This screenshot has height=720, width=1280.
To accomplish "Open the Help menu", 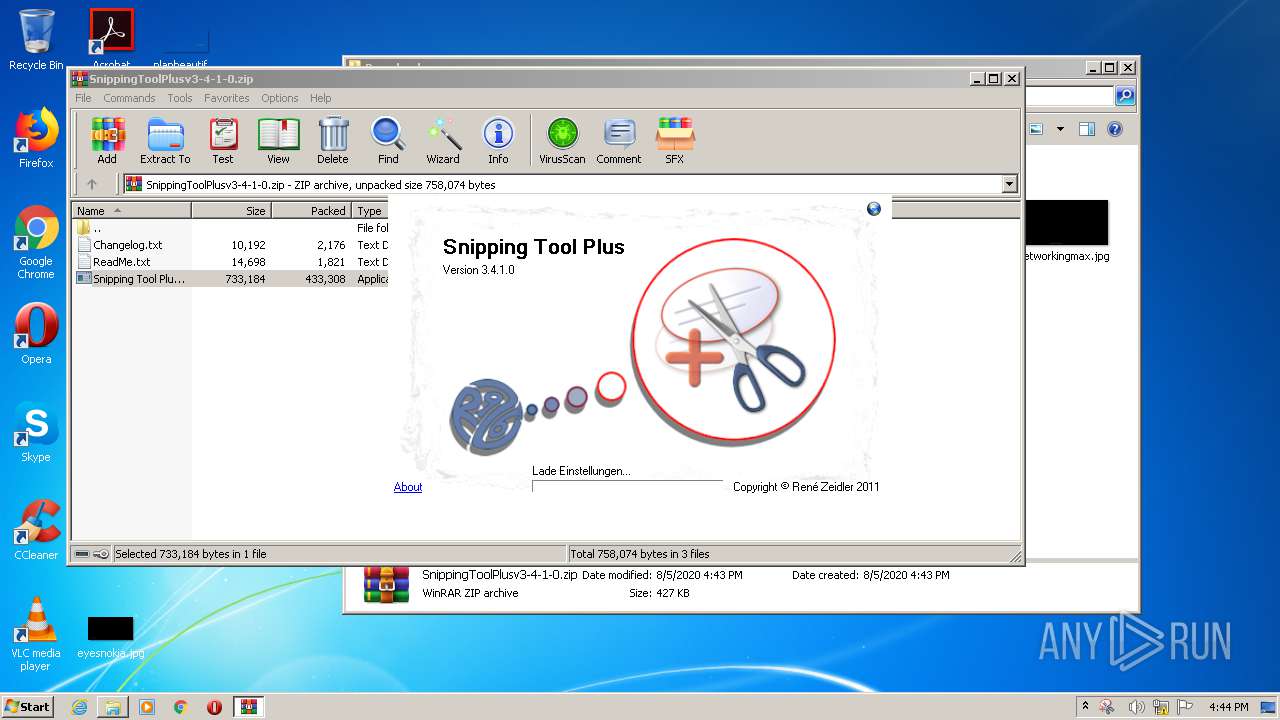I will (320, 98).
